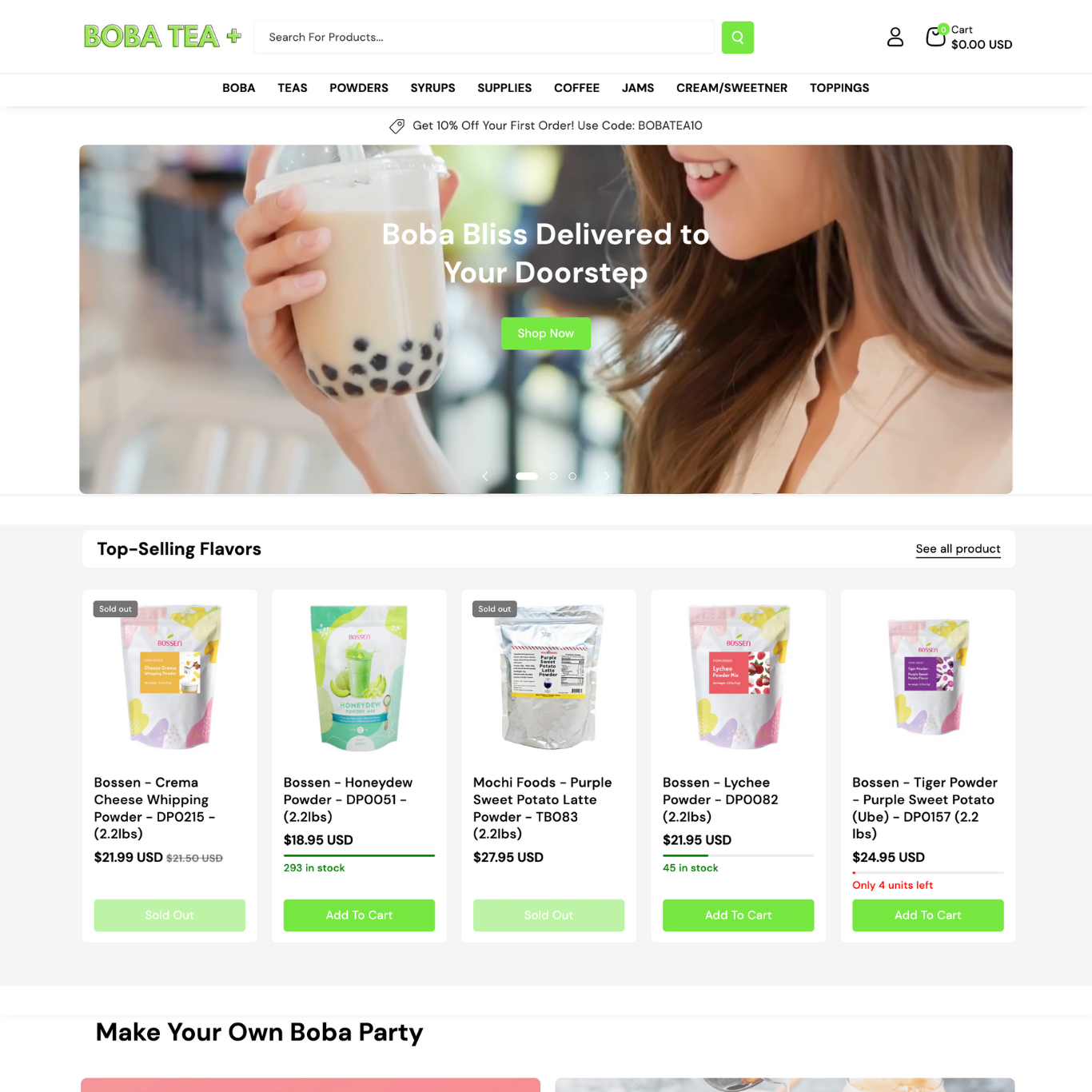Click the Boba Tea + logo

point(162,37)
